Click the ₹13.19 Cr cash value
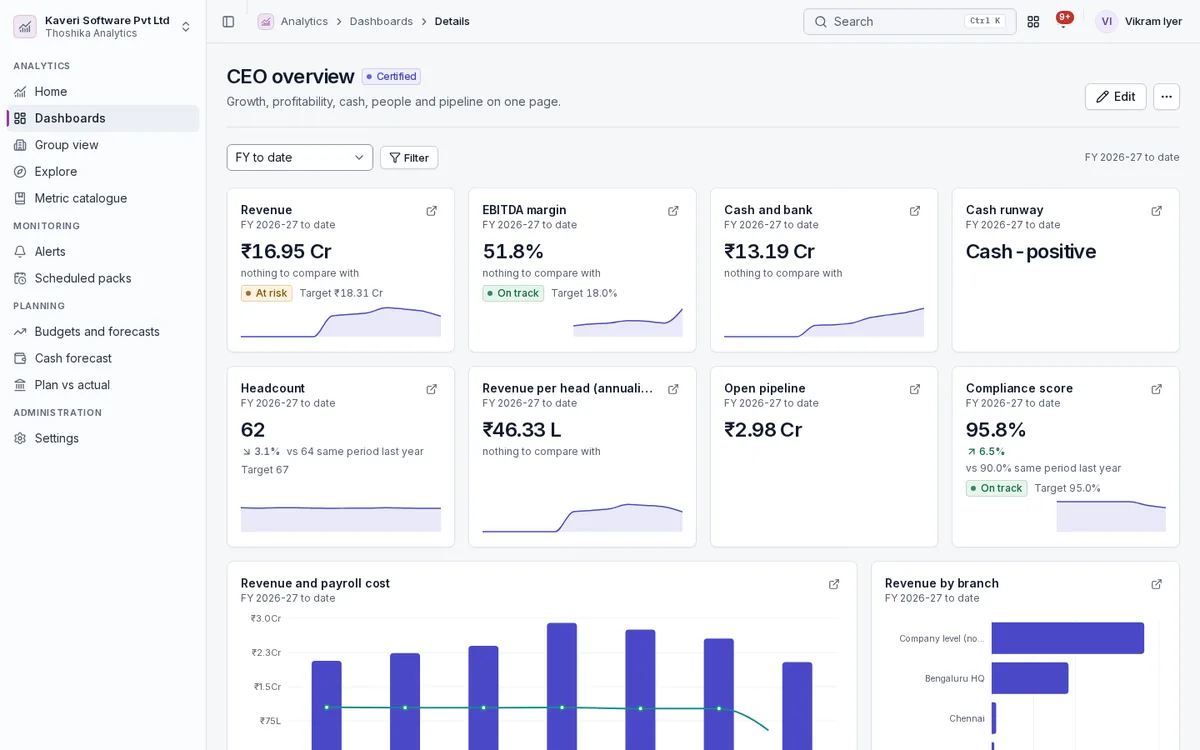1200x750 pixels. (769, 251)
